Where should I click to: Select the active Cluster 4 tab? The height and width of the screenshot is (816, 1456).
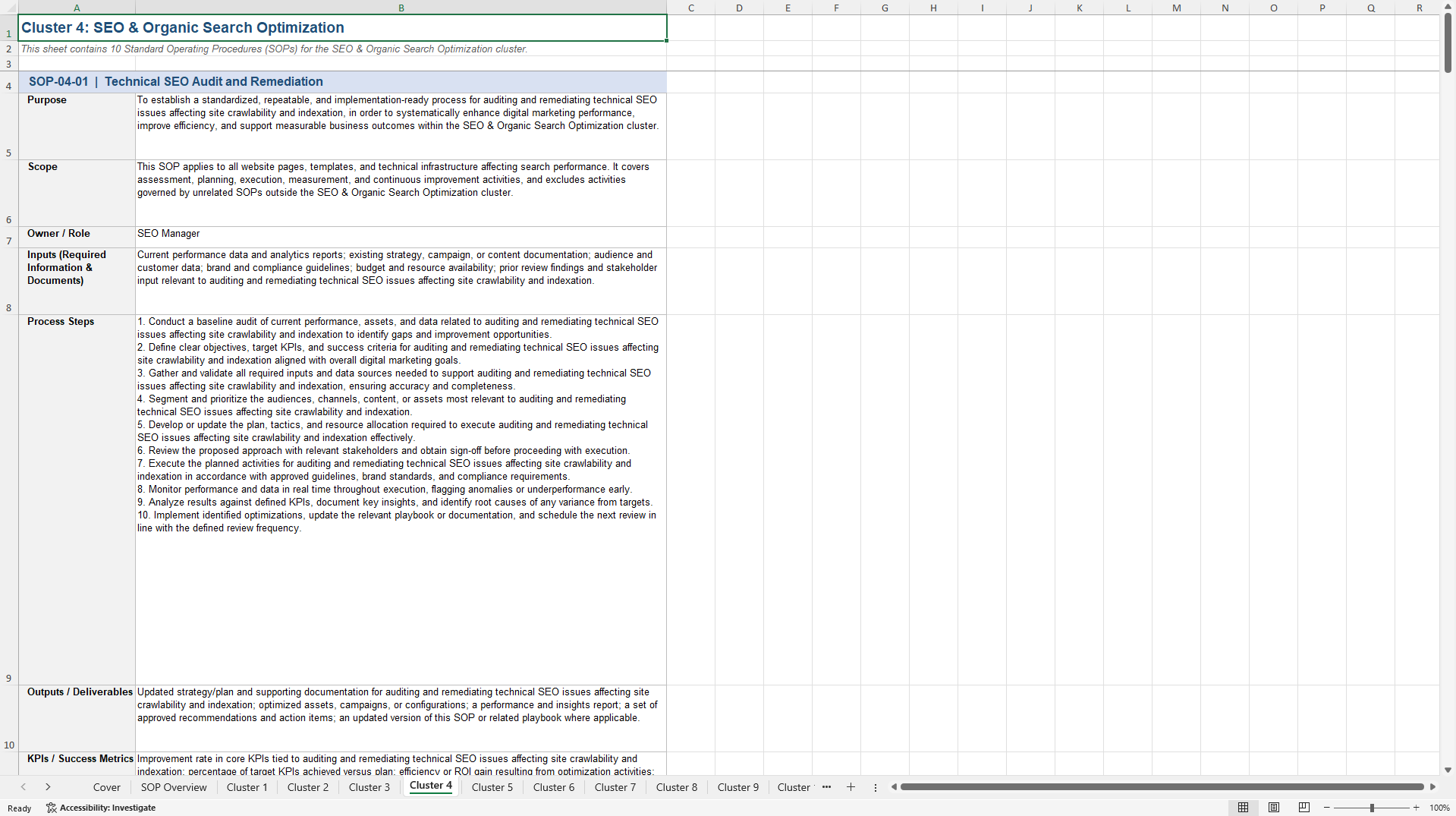point(431,786)
